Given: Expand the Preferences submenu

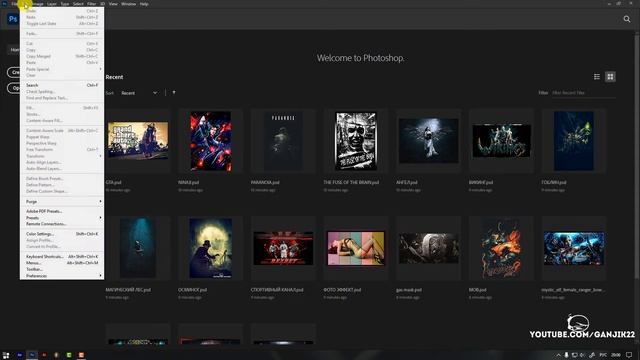Looking at the screenshot, I should point(62,276).
